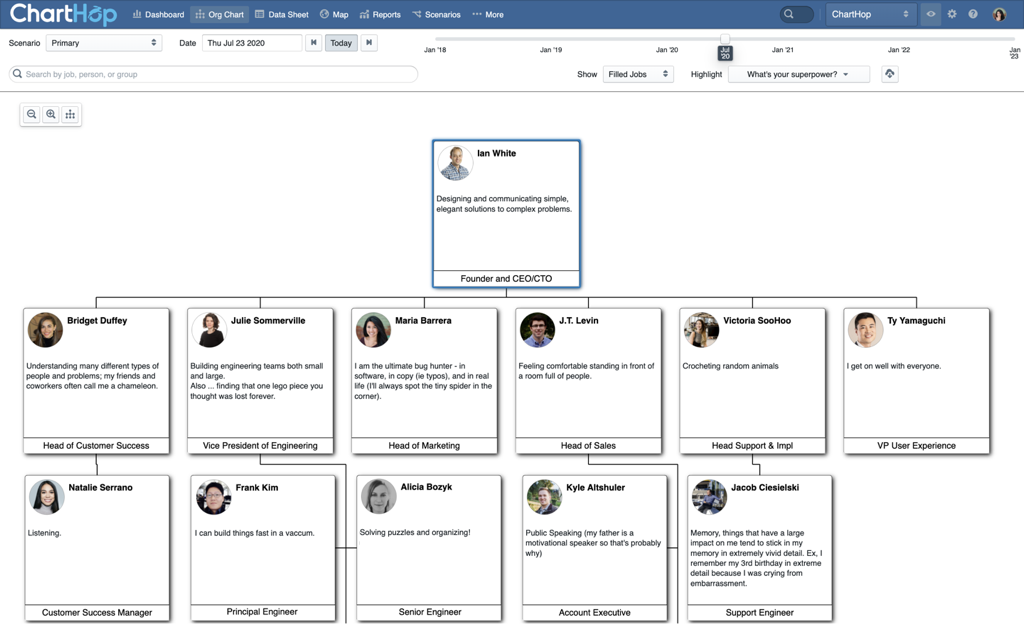Viewport: 1024px width, 640px height.
Task: Open the ChartHop organization selector
Action: (x=870, y=14)
